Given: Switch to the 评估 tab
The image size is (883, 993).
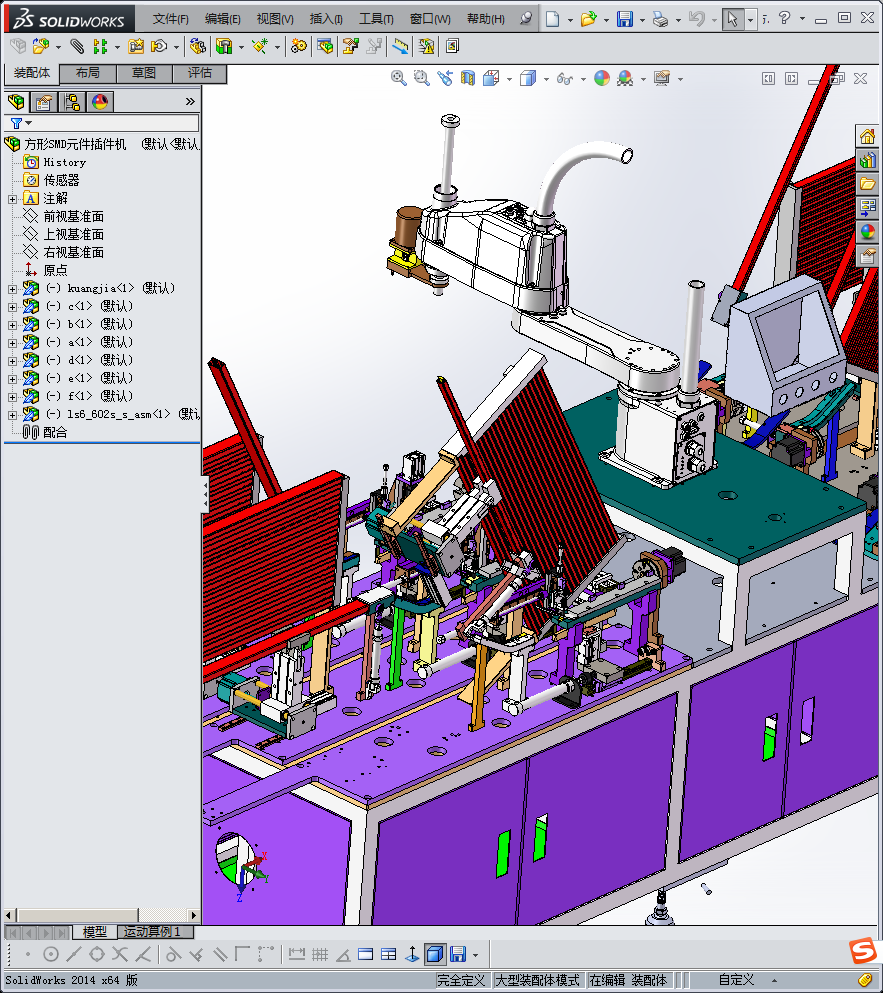Looking at the screenshot, I should pyautogui.click(x=200, y=73).
